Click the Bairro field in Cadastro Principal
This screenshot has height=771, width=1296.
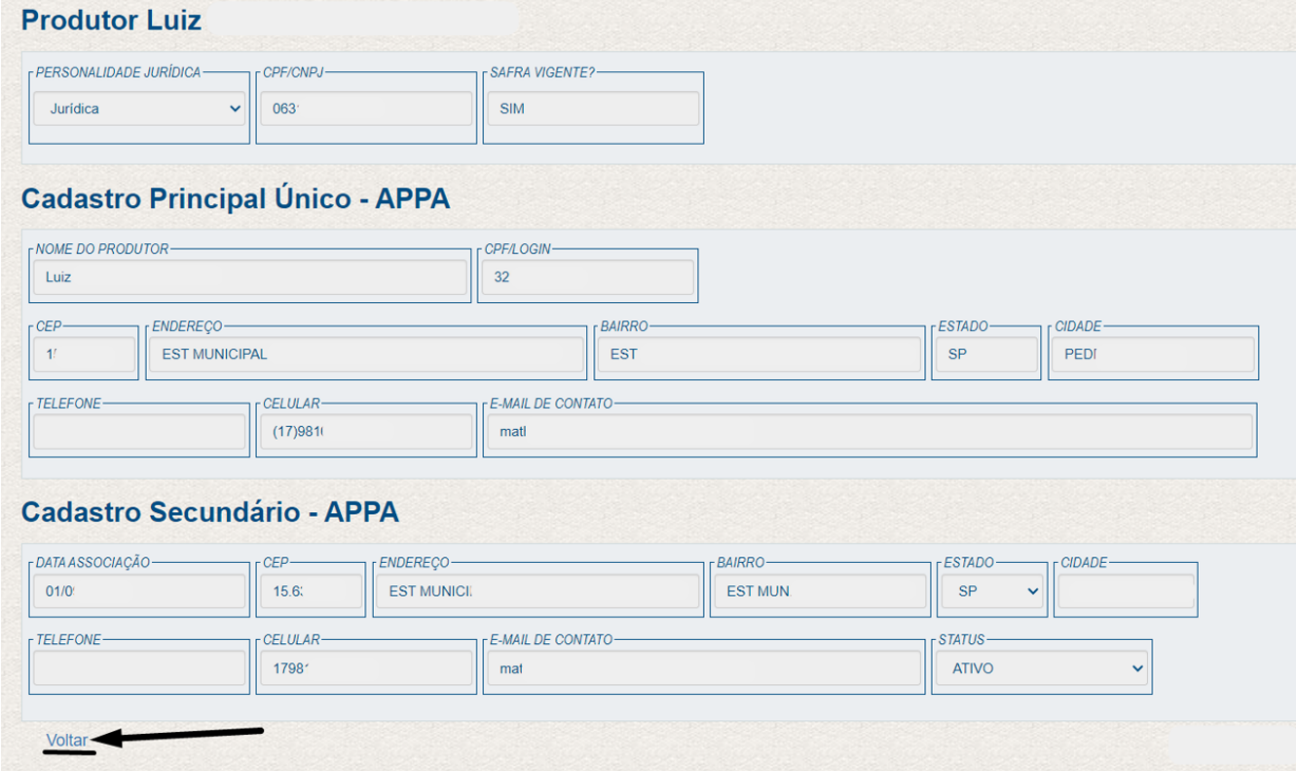pos(758,354)
